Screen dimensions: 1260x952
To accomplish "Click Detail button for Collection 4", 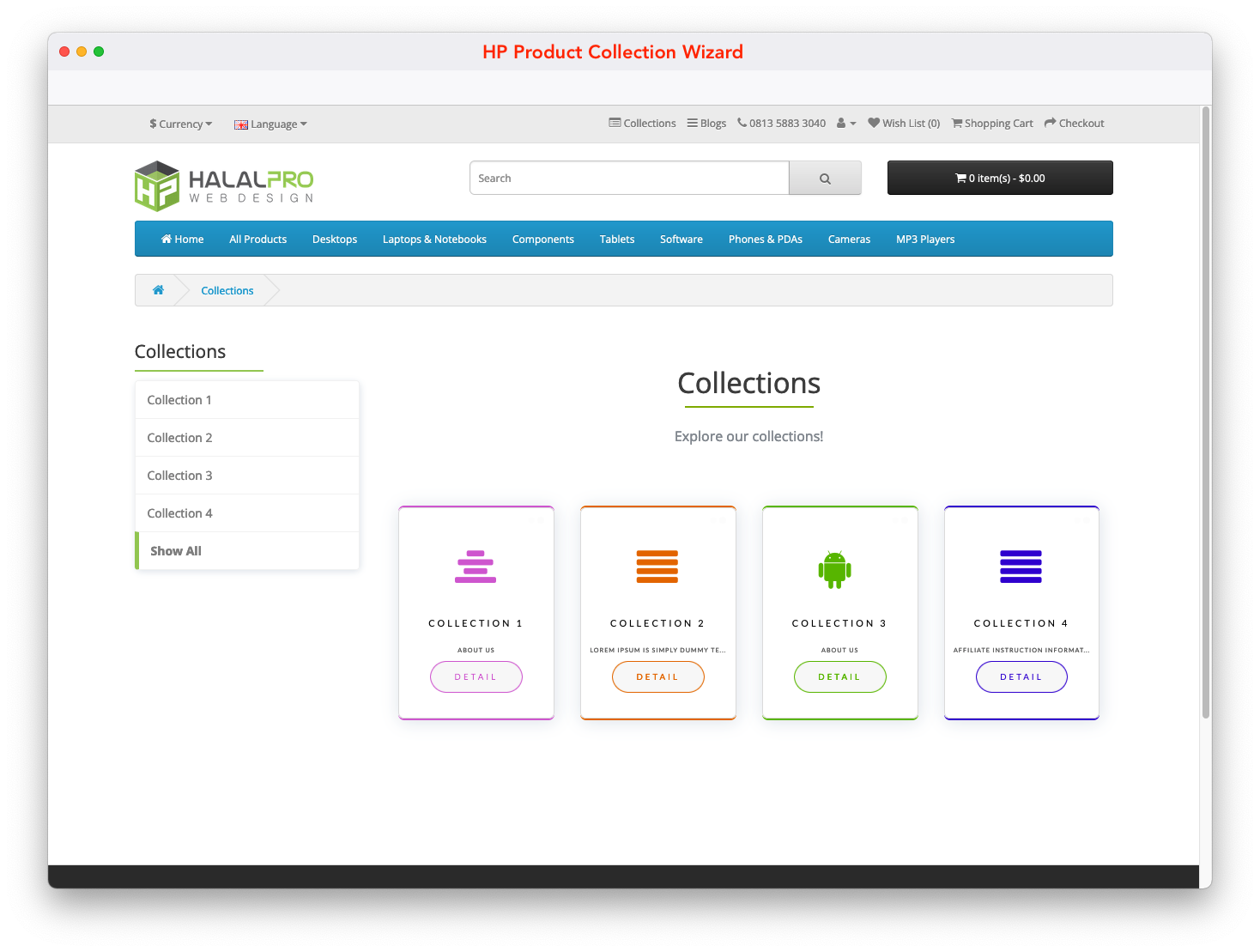I will pyautogui.click(x=1021, y=677).
